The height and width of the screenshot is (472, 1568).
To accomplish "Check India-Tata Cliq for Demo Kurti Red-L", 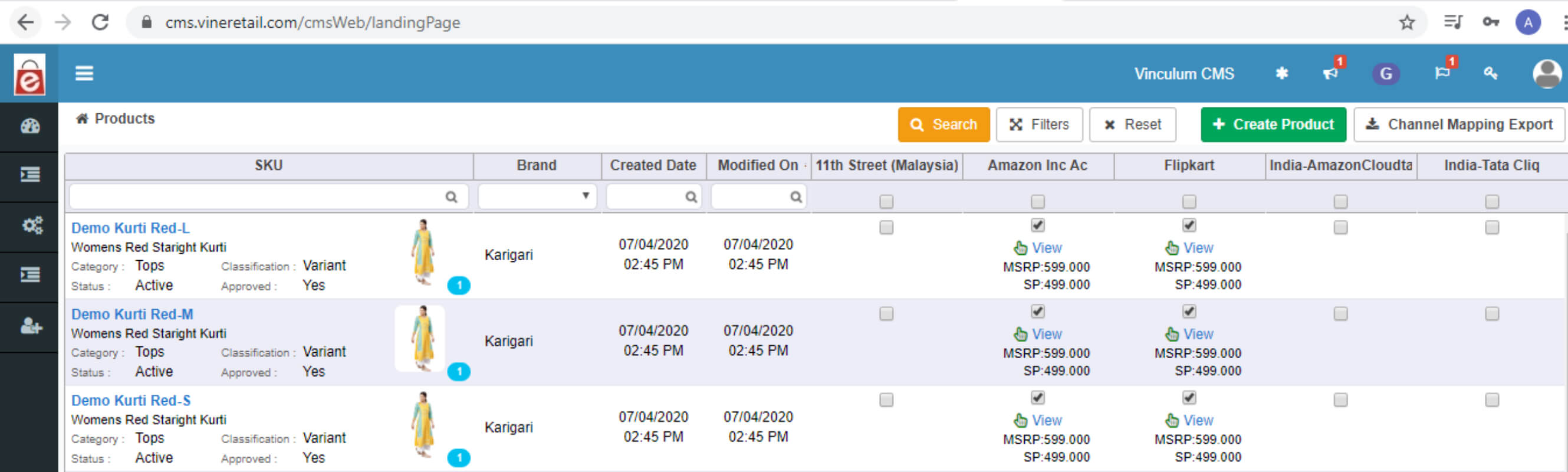I will (x=1492, y=227).
